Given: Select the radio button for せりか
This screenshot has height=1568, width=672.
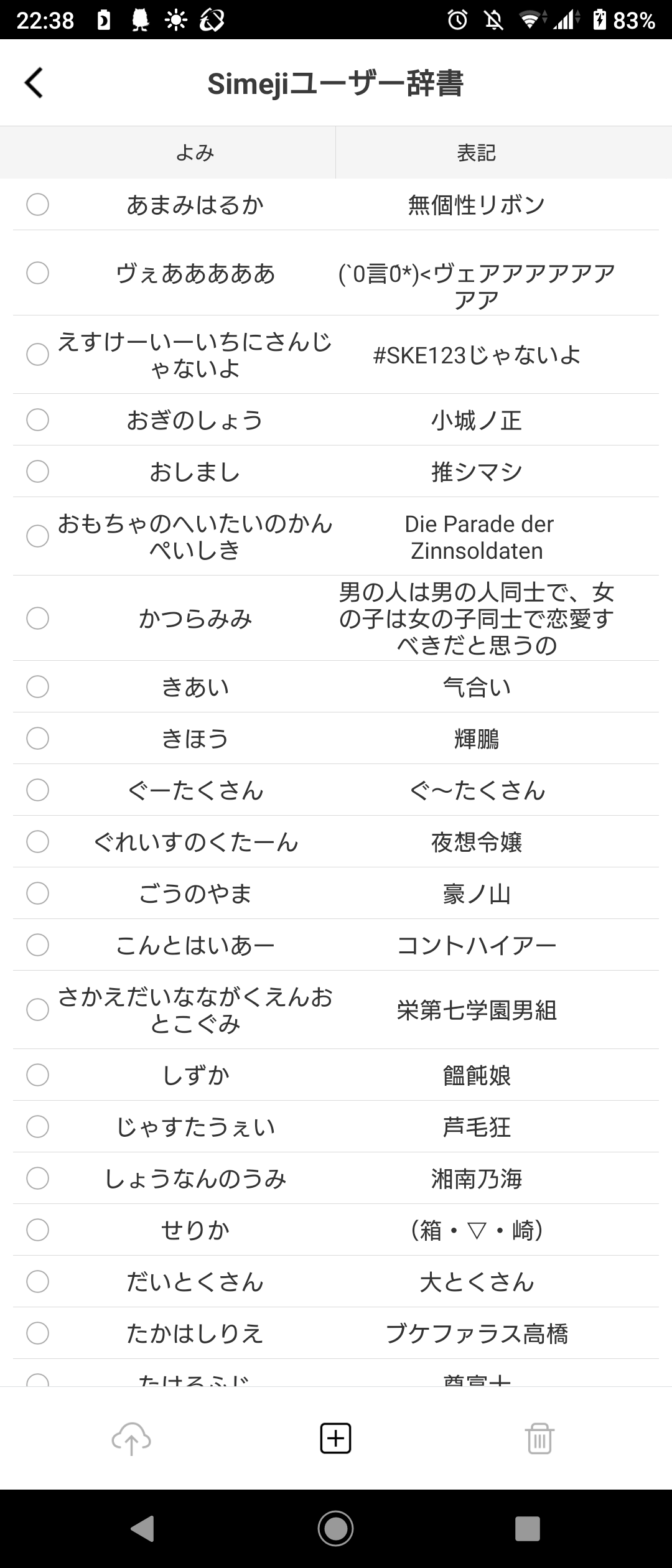Looking at the screenshot, I should click(37, 1230).
